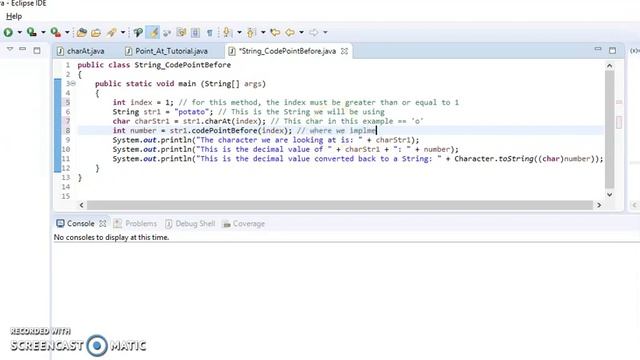Go to Previous Annotation icon
Image resolution: width=640 pixels, height=360 pixels.
(251, 32)
